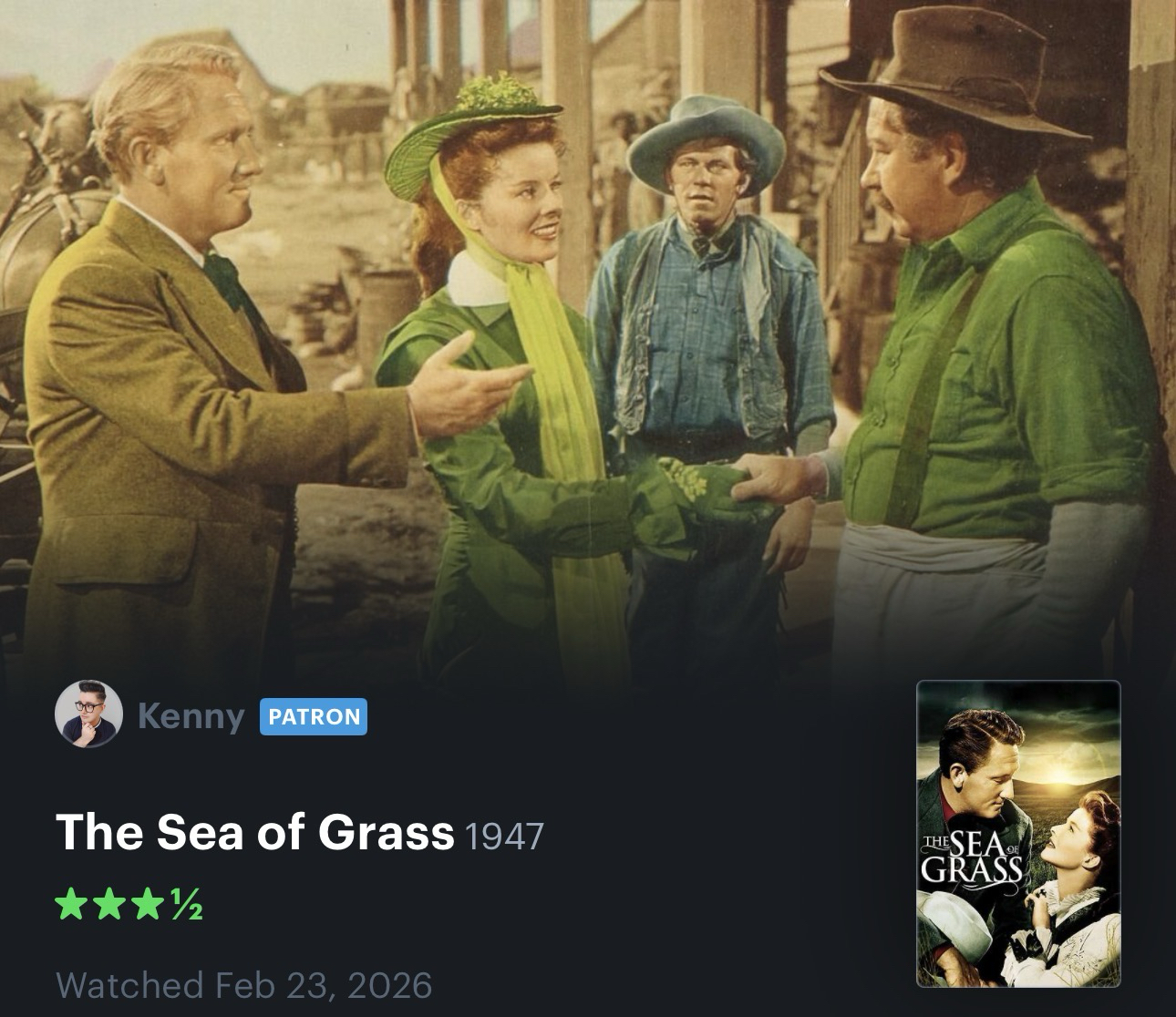Open The Sea of Grass film title
The height and width of the screenshot is (1017, 1176).
tap(254, 831)
